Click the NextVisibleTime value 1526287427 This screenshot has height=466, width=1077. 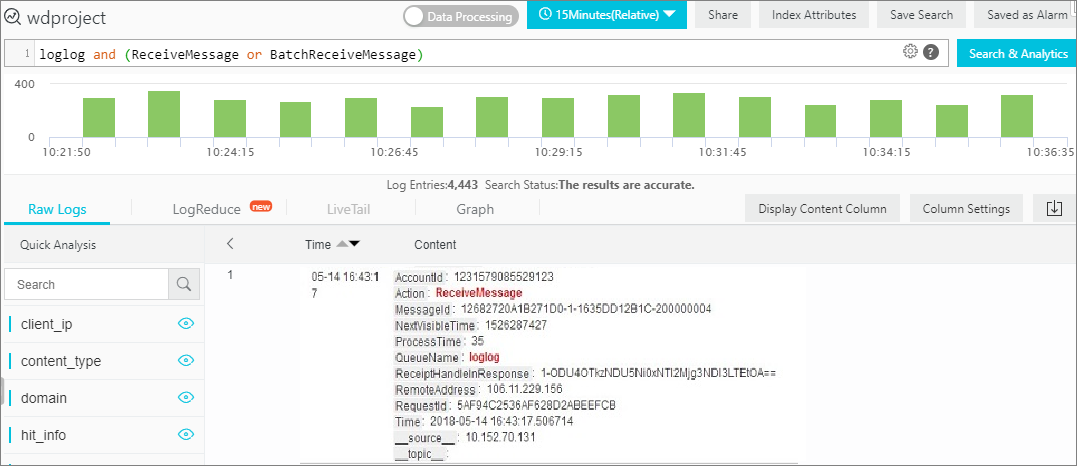point(516,324)
